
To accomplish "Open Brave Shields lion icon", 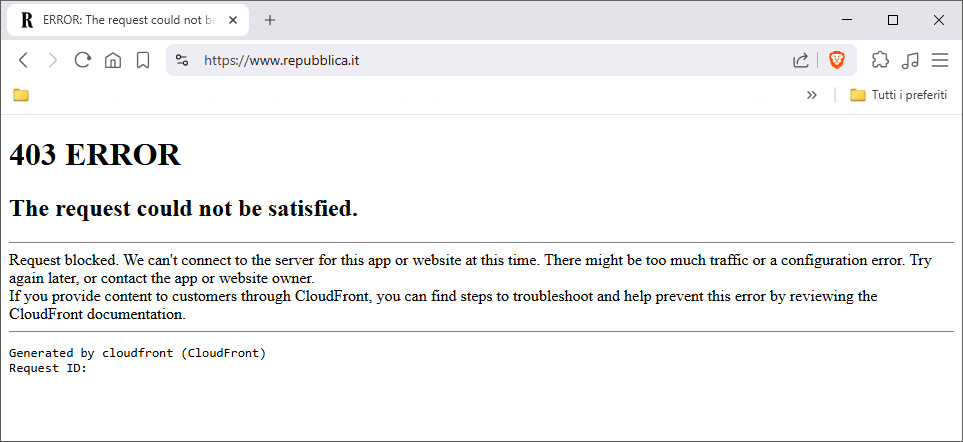I will click(x=836, y=60).
